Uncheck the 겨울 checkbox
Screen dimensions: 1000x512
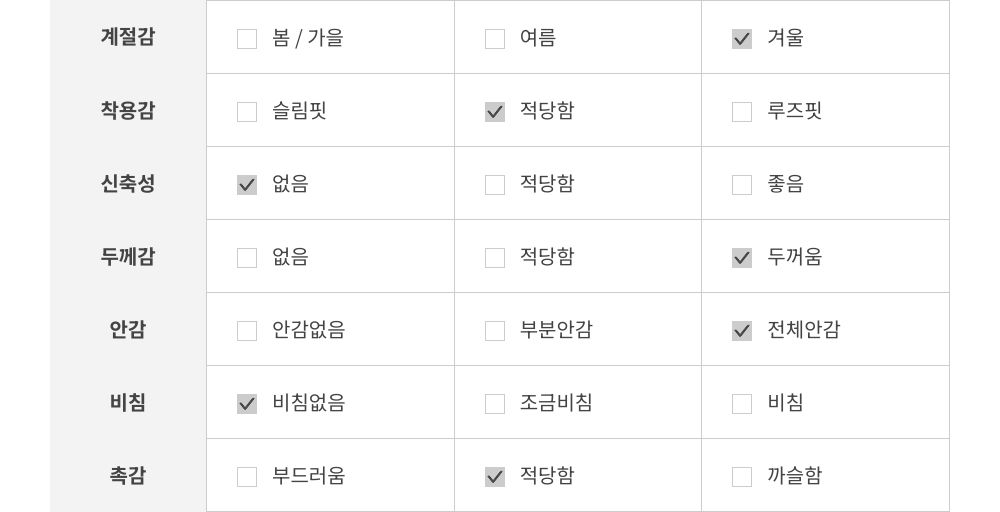[742, 39]
